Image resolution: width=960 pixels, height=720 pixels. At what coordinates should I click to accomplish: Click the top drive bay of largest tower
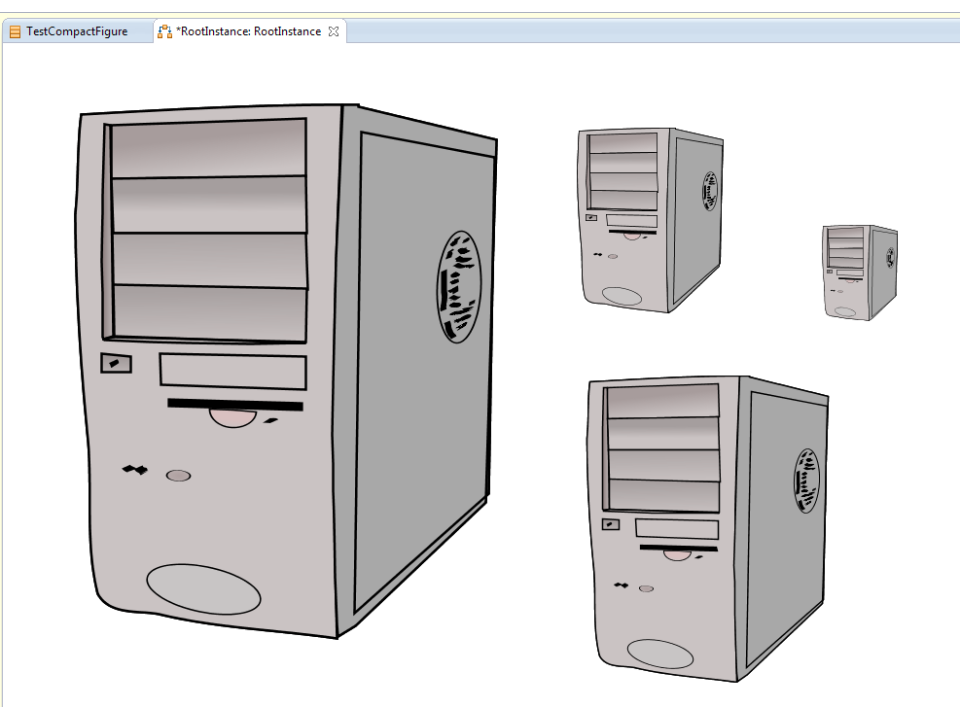[208, 149]
